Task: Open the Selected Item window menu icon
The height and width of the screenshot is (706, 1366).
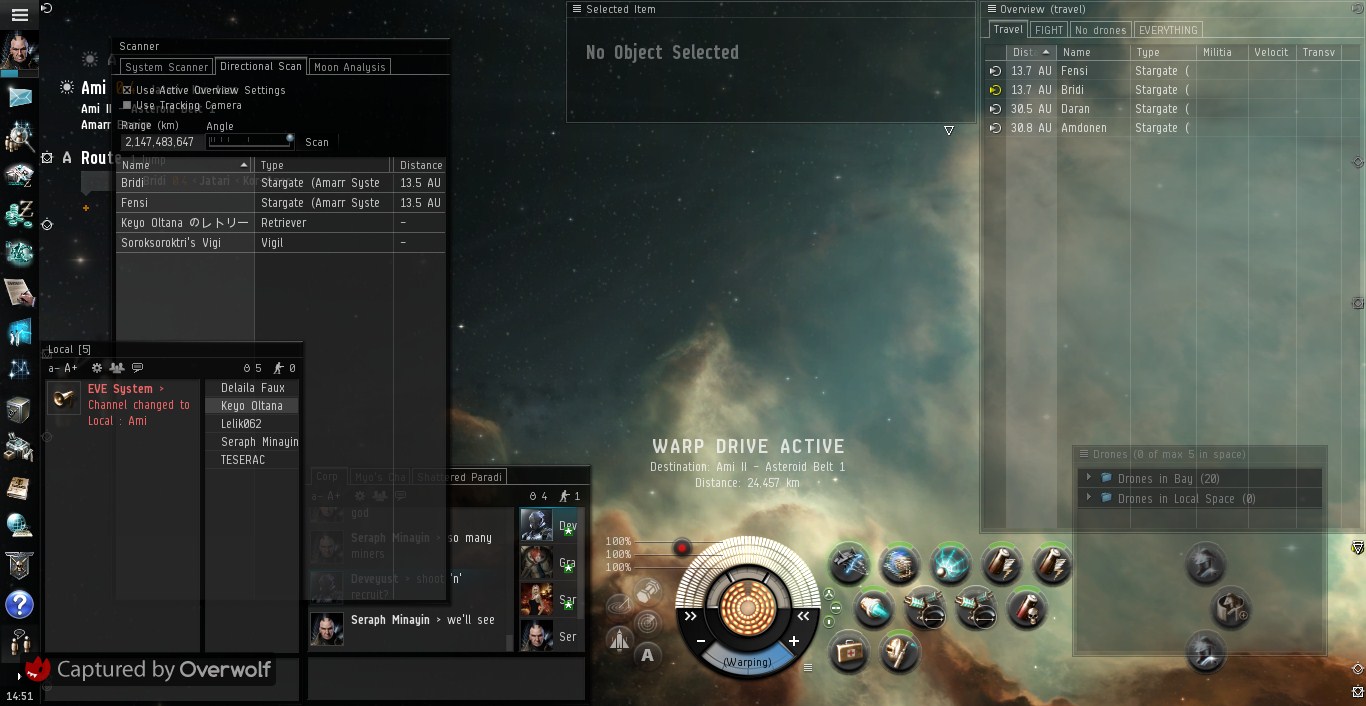Action: tap(576, 9)
